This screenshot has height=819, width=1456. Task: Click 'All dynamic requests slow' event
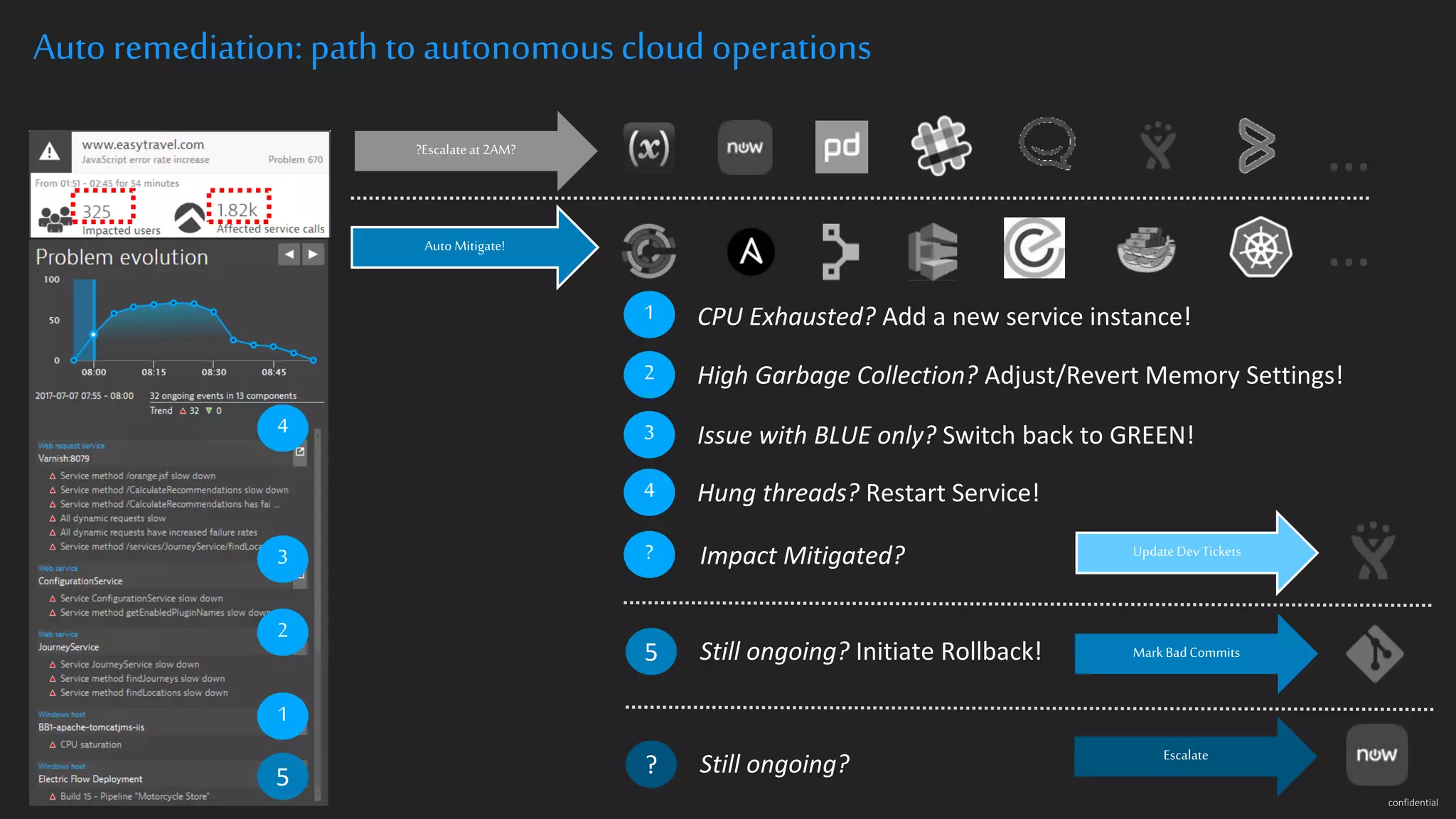[112, 519]
